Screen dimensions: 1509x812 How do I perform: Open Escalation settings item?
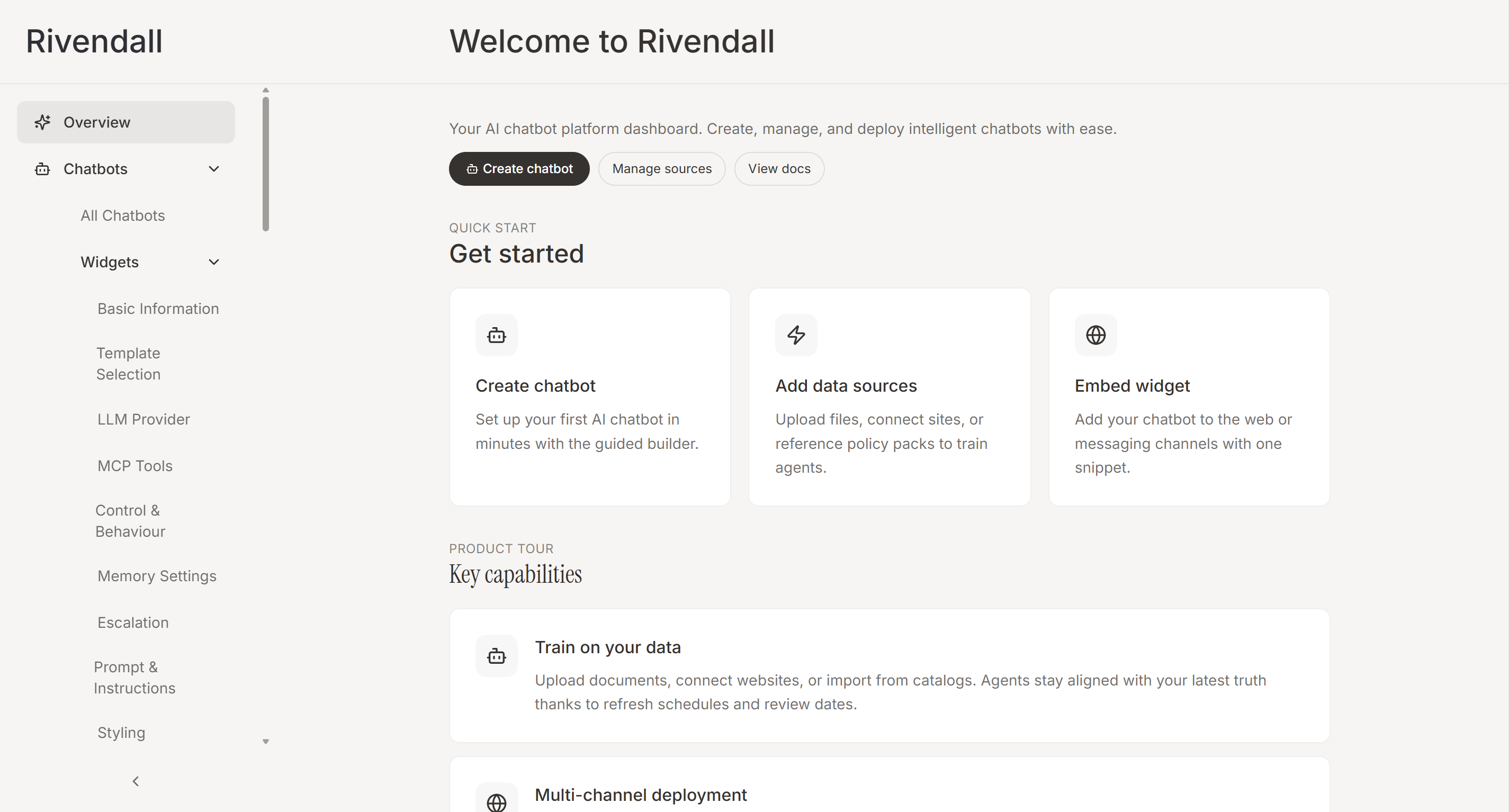[x=133, y=622]
